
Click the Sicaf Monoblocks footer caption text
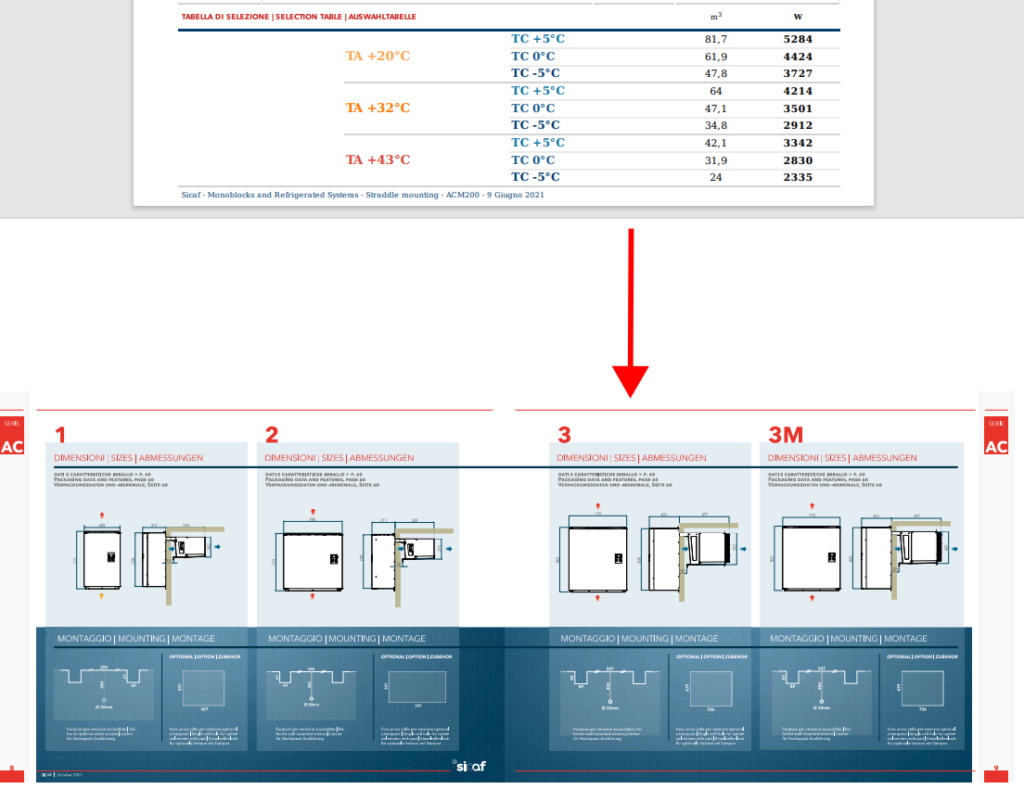362,195
